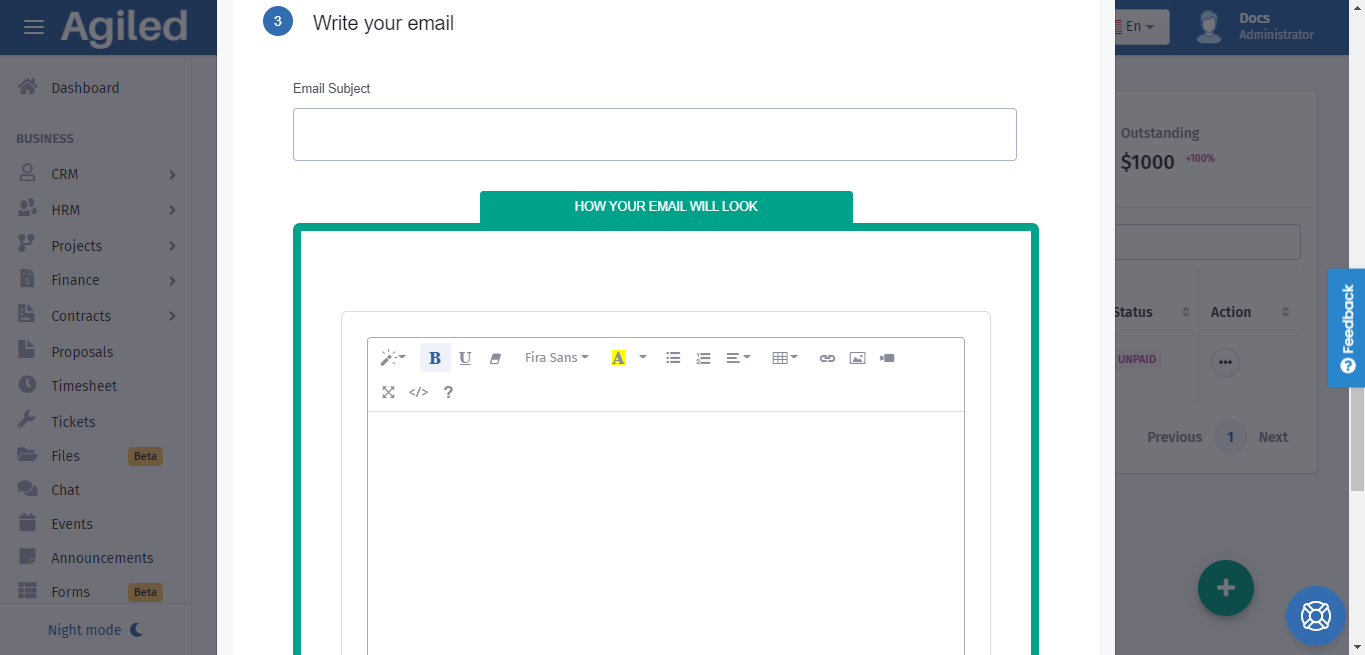
Task: Open the paragraph alignment dropdown
Action: click(x=738, y=358)
